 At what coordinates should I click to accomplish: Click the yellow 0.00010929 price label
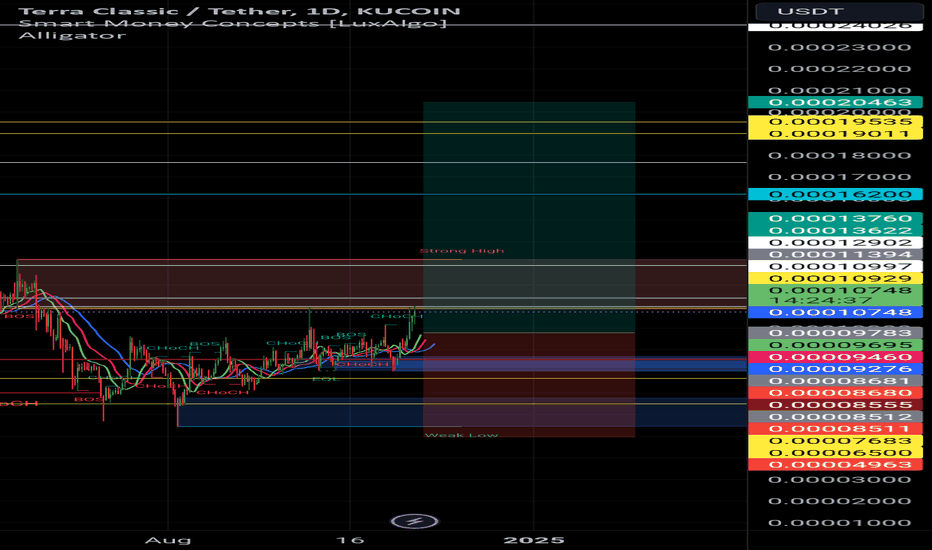coord(836,278)
